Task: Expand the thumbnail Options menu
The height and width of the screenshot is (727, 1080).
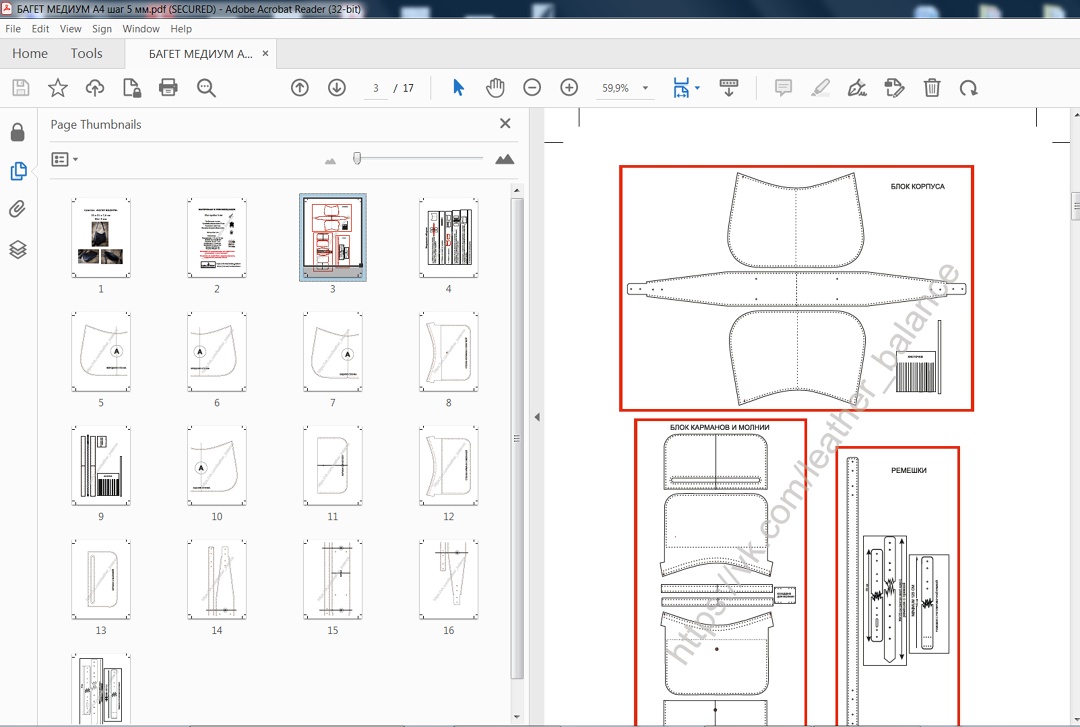Action: (x=64, y=159)
